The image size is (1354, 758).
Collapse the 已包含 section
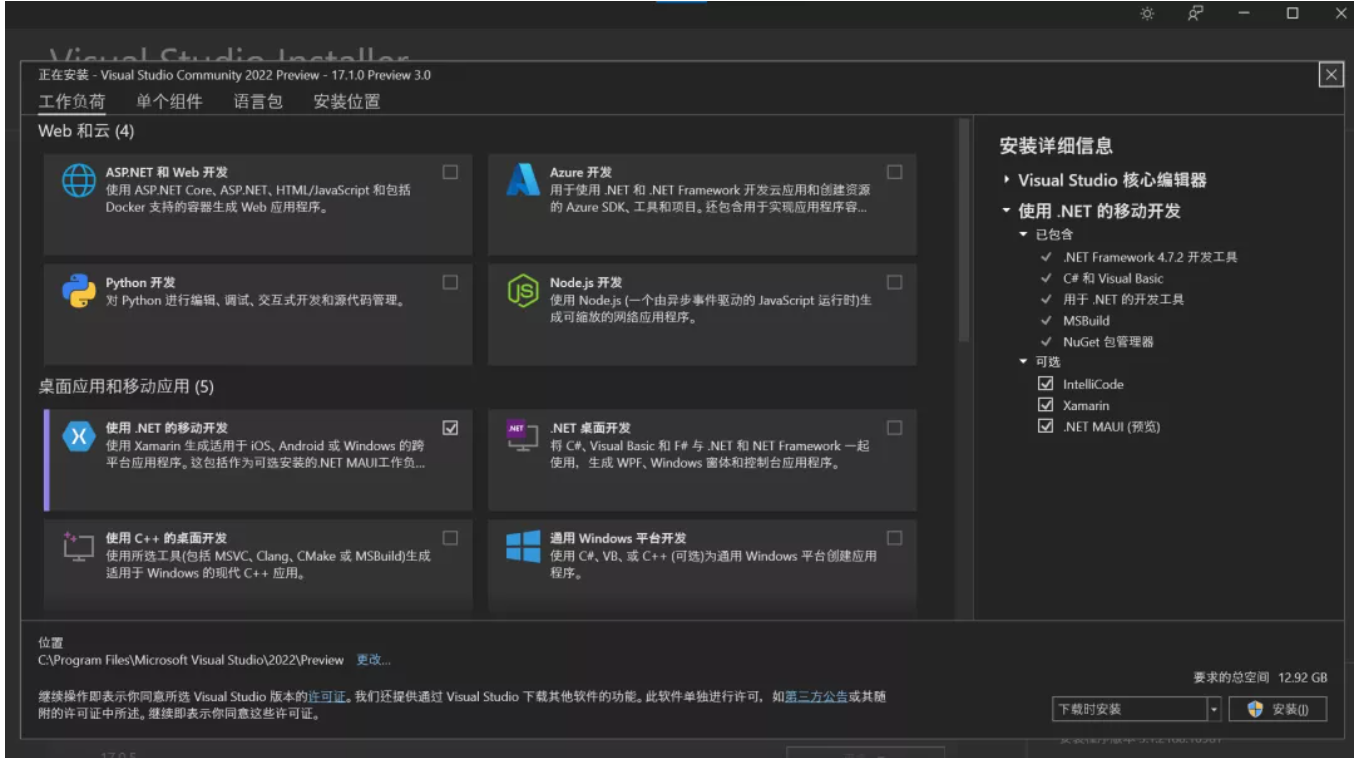[x=1023, y=234]
